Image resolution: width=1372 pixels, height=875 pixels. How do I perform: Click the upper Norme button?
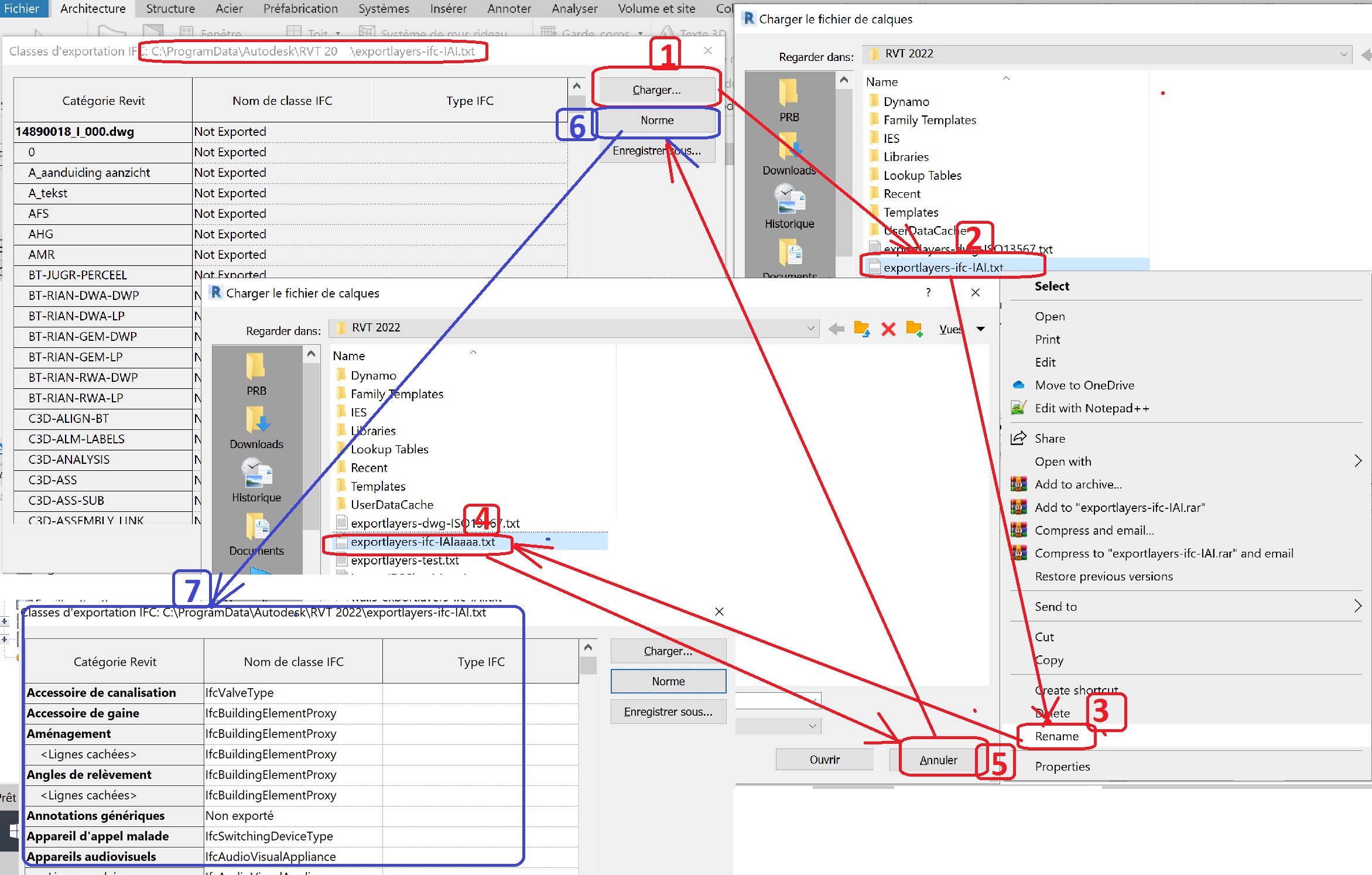(656, 120)
